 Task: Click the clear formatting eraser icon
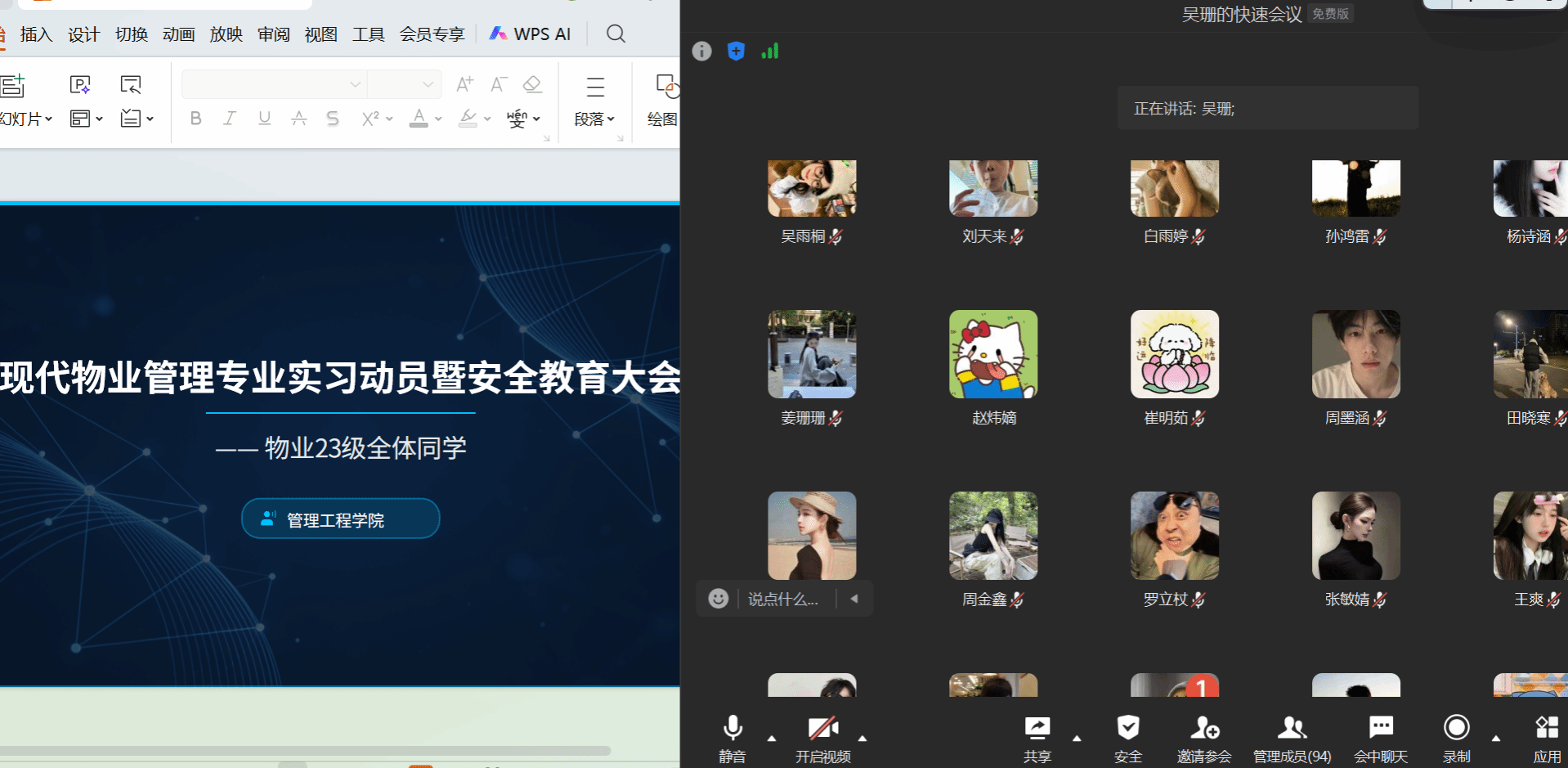(x=532, y=84)
